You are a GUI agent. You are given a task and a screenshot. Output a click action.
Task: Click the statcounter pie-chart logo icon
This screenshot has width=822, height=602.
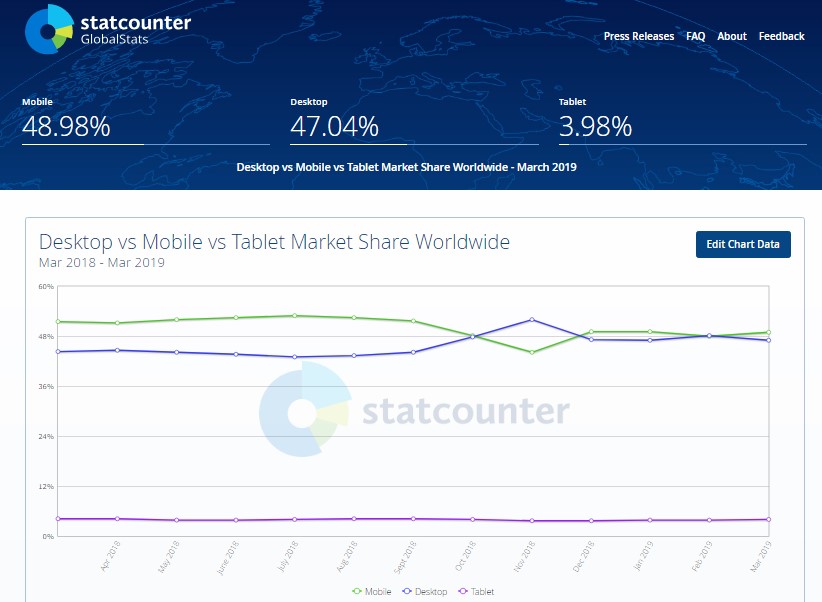(x=49, y=29)
